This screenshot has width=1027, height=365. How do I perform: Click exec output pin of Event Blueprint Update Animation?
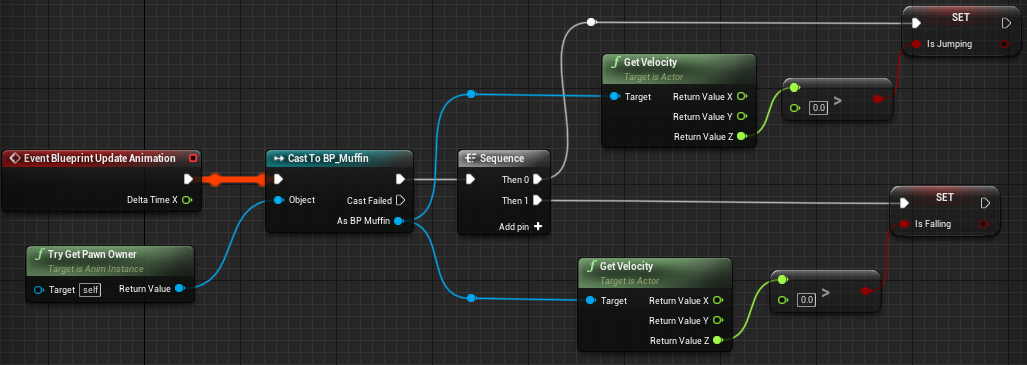pos(188,179)
